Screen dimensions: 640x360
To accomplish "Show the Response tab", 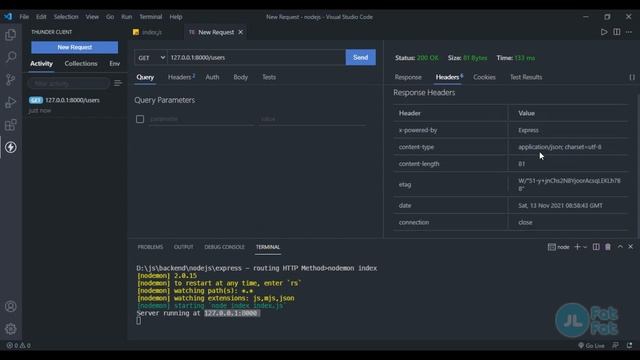I will tap(408, 77).
